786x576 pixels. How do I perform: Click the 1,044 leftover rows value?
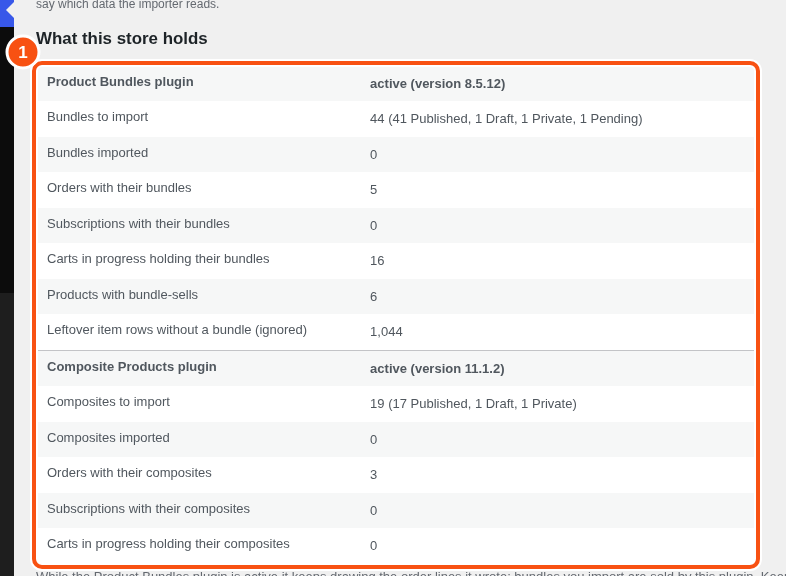point(386,332)
